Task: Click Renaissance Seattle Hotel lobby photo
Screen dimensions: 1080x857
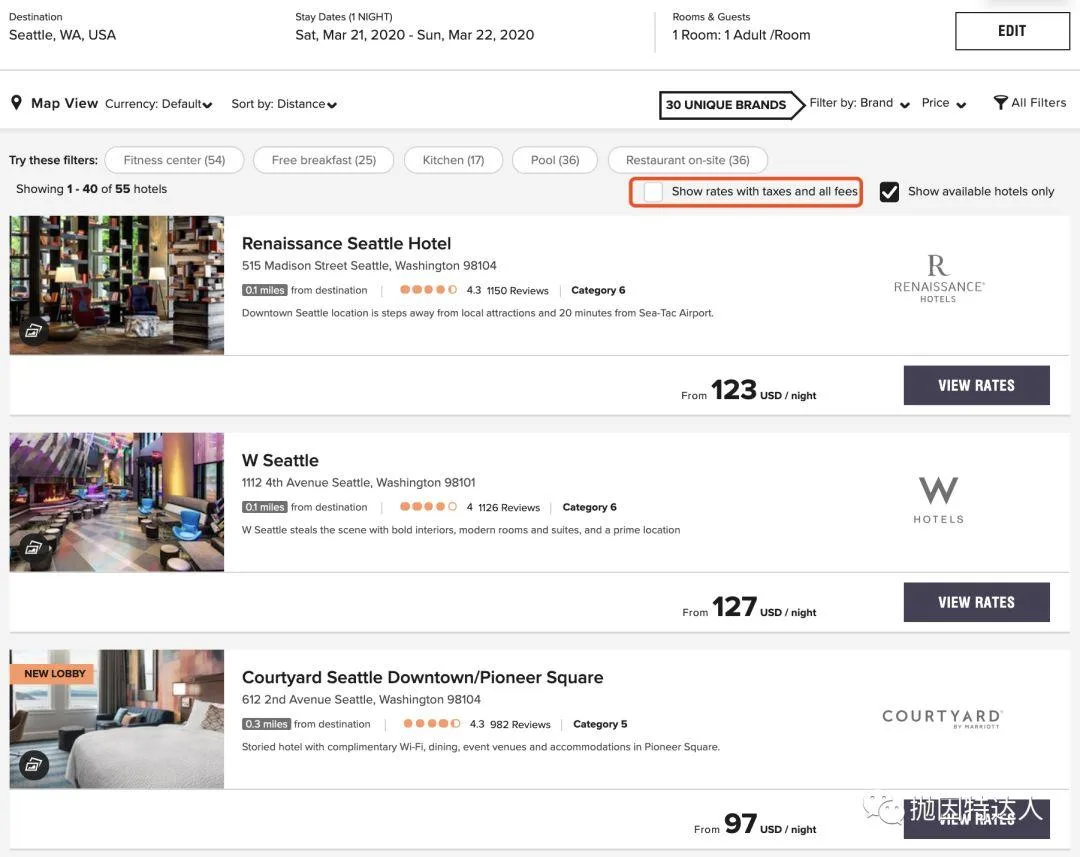Action: tap(116, 285)
